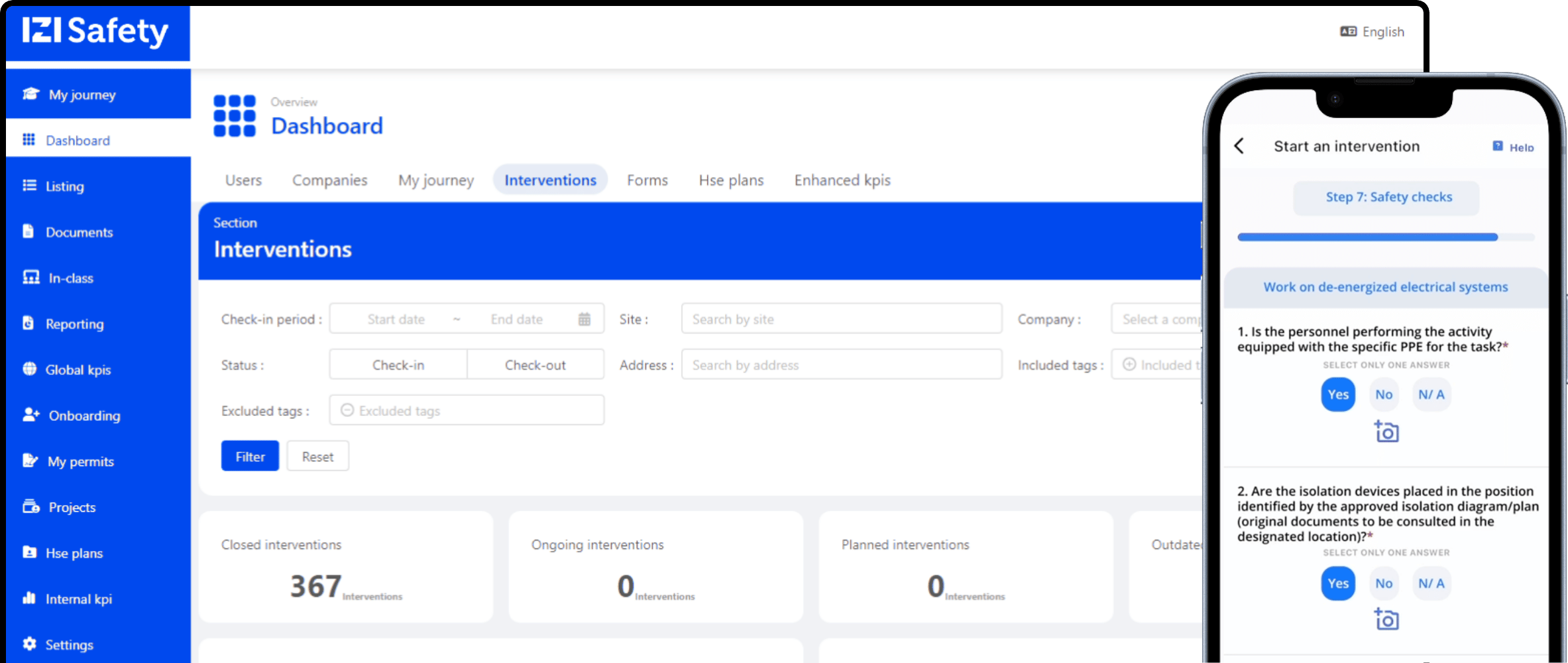Screen dimensions: 1568x663
Task: Open the In-class sidebar icon
Action: 30,278
